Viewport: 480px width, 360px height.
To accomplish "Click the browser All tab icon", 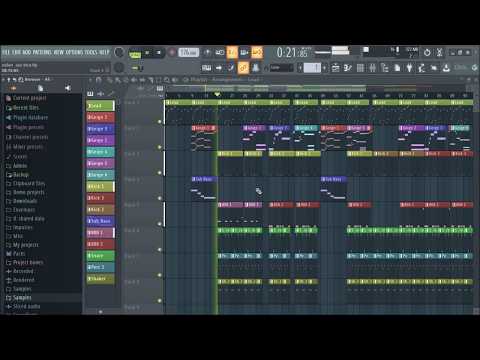I will click(x=13, y=88).
